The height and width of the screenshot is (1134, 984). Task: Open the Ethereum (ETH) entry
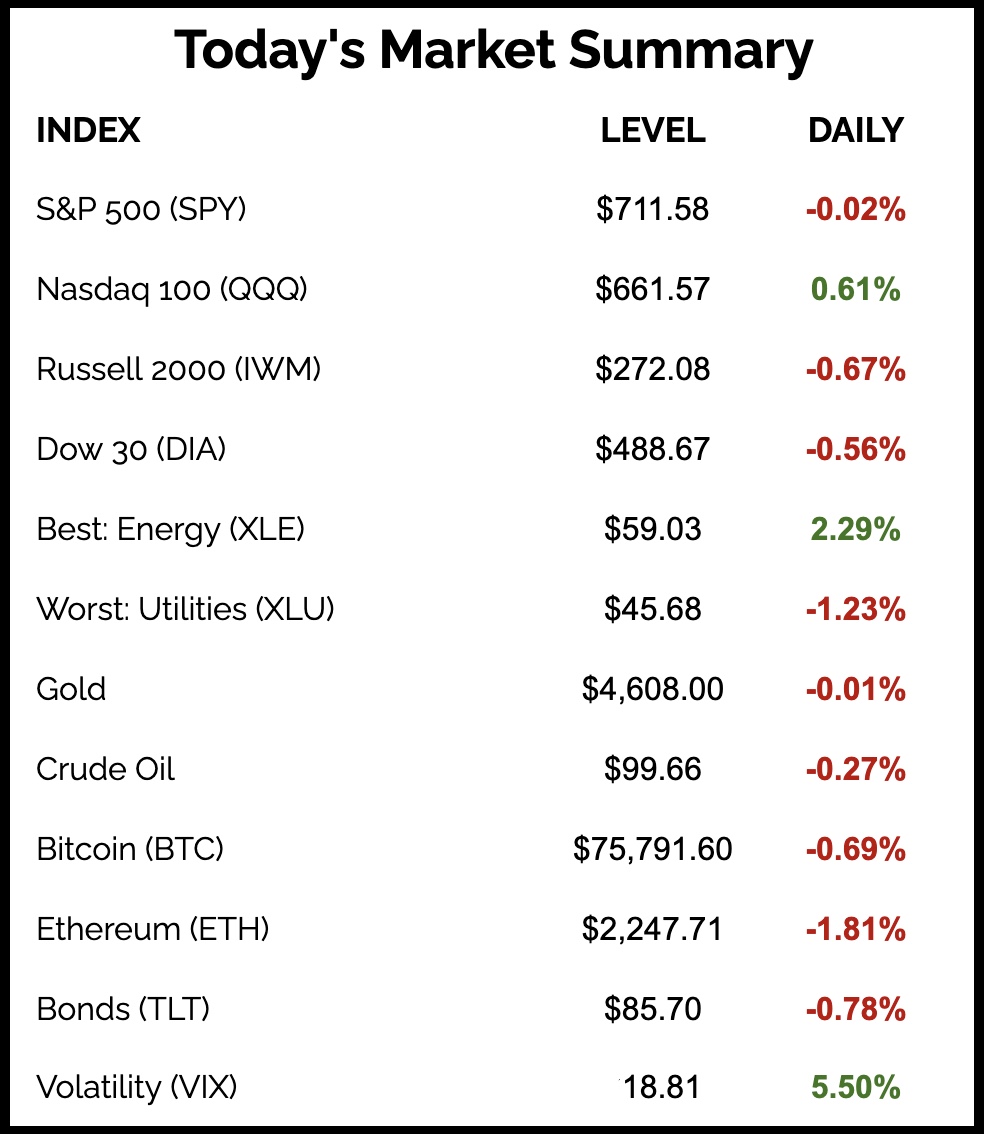(x=153, y=929)
